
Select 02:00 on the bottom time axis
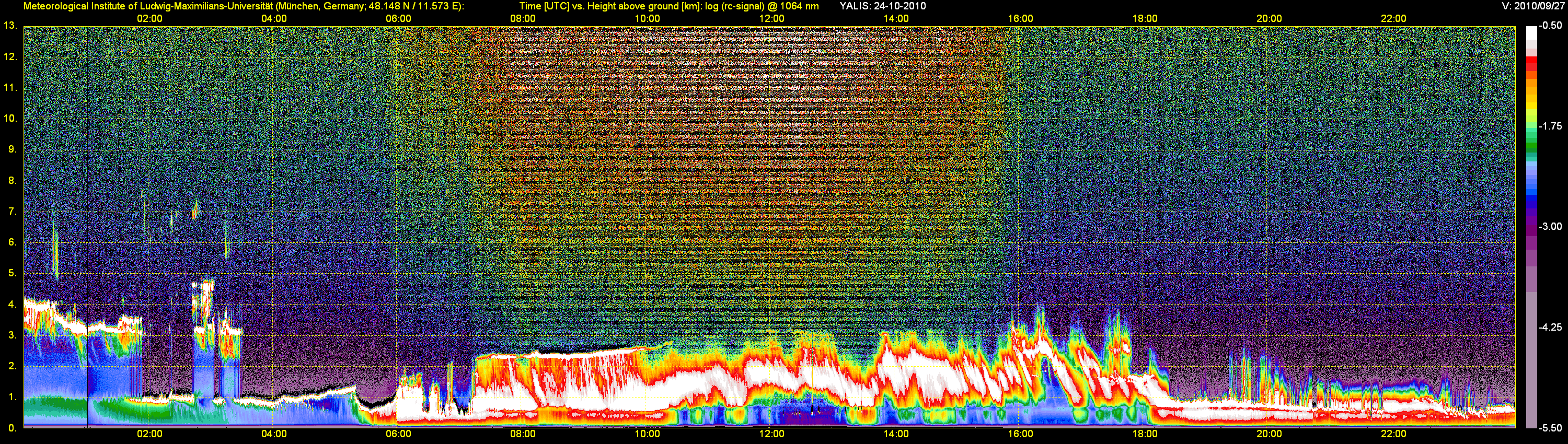click(x=149, y=434)
